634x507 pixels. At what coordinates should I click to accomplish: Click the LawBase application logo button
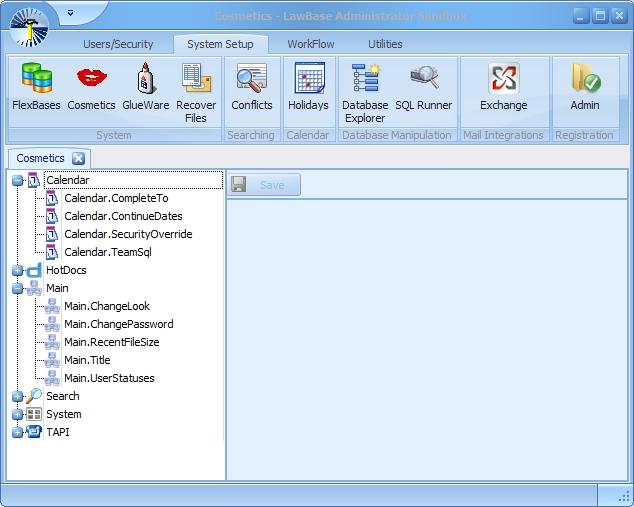tap(29, 27)
